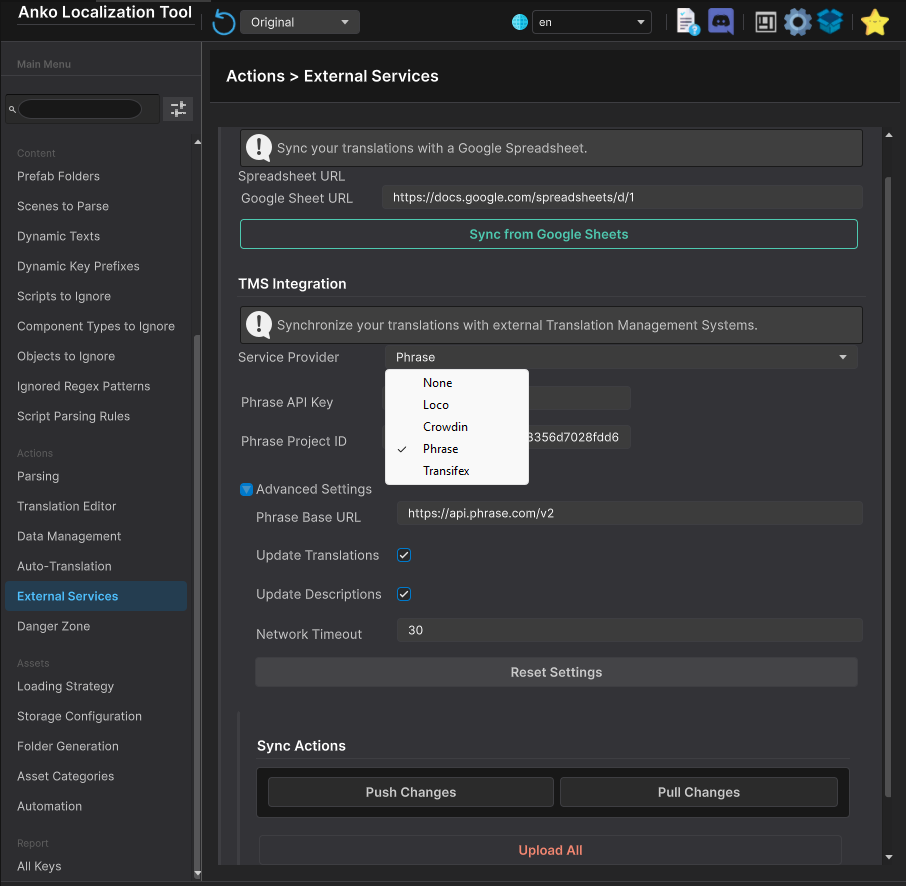
Task: Open Translation Editor in the sidebar
Action: (67, 506)
